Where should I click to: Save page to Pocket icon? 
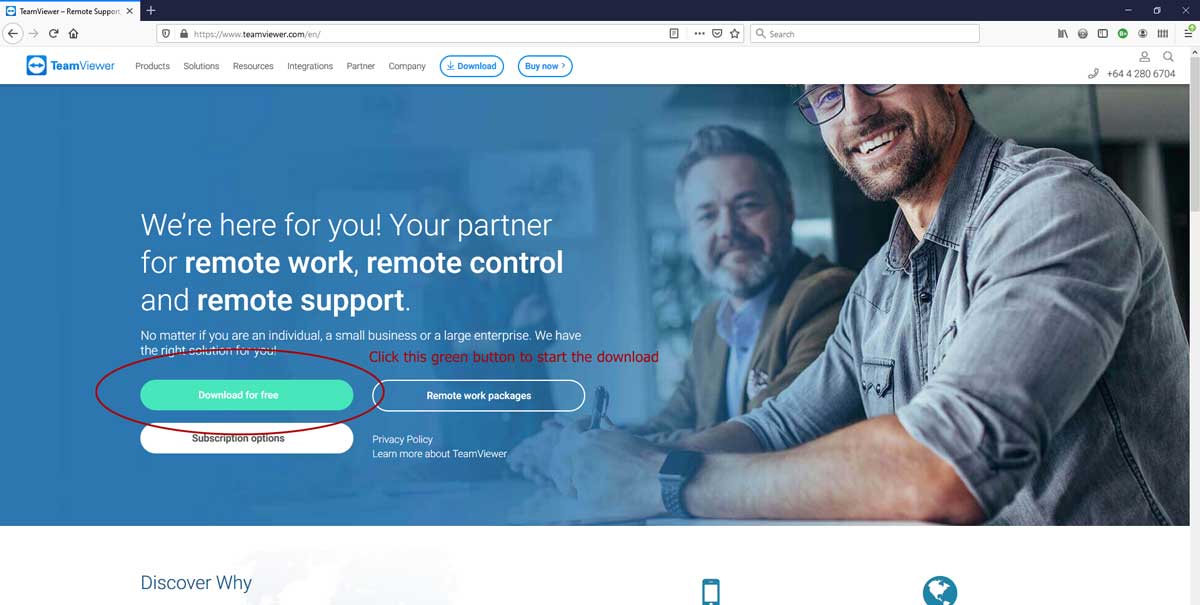click(x=717, y=33)
